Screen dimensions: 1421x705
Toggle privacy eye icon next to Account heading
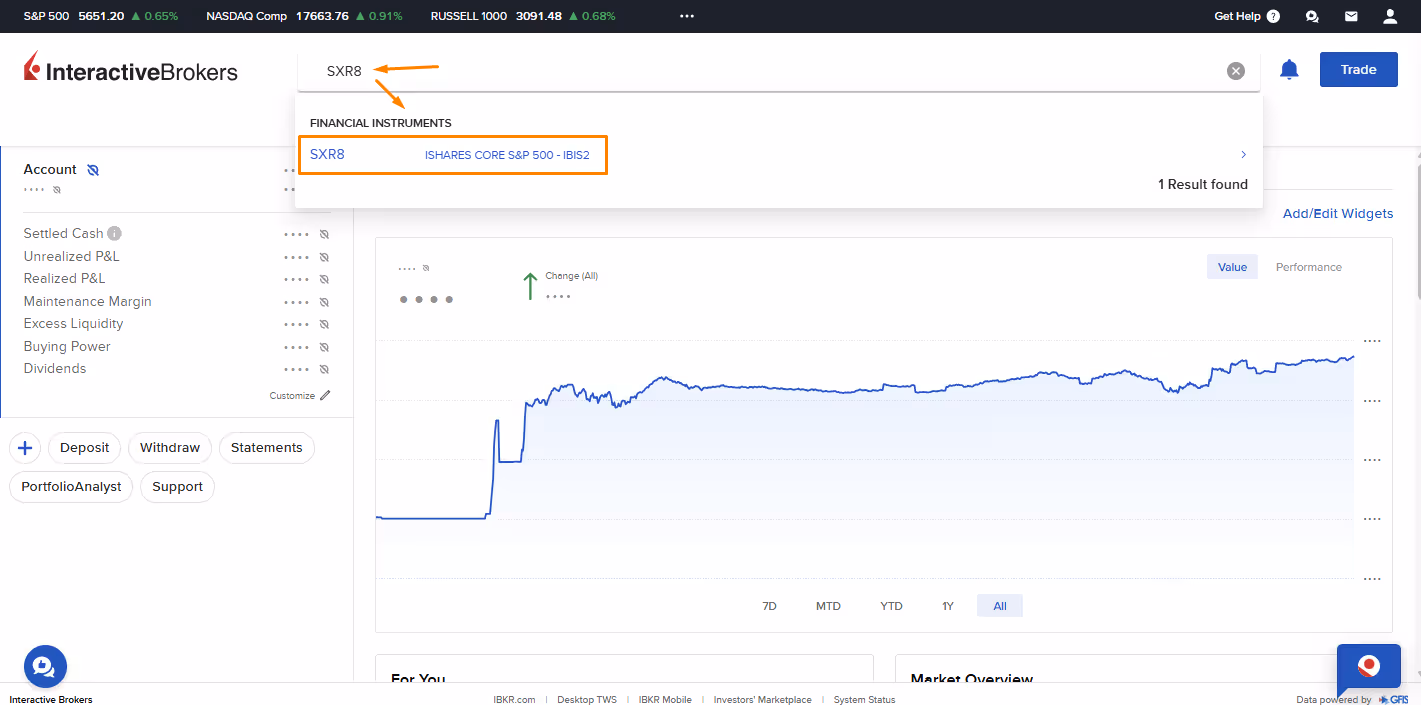93,170
